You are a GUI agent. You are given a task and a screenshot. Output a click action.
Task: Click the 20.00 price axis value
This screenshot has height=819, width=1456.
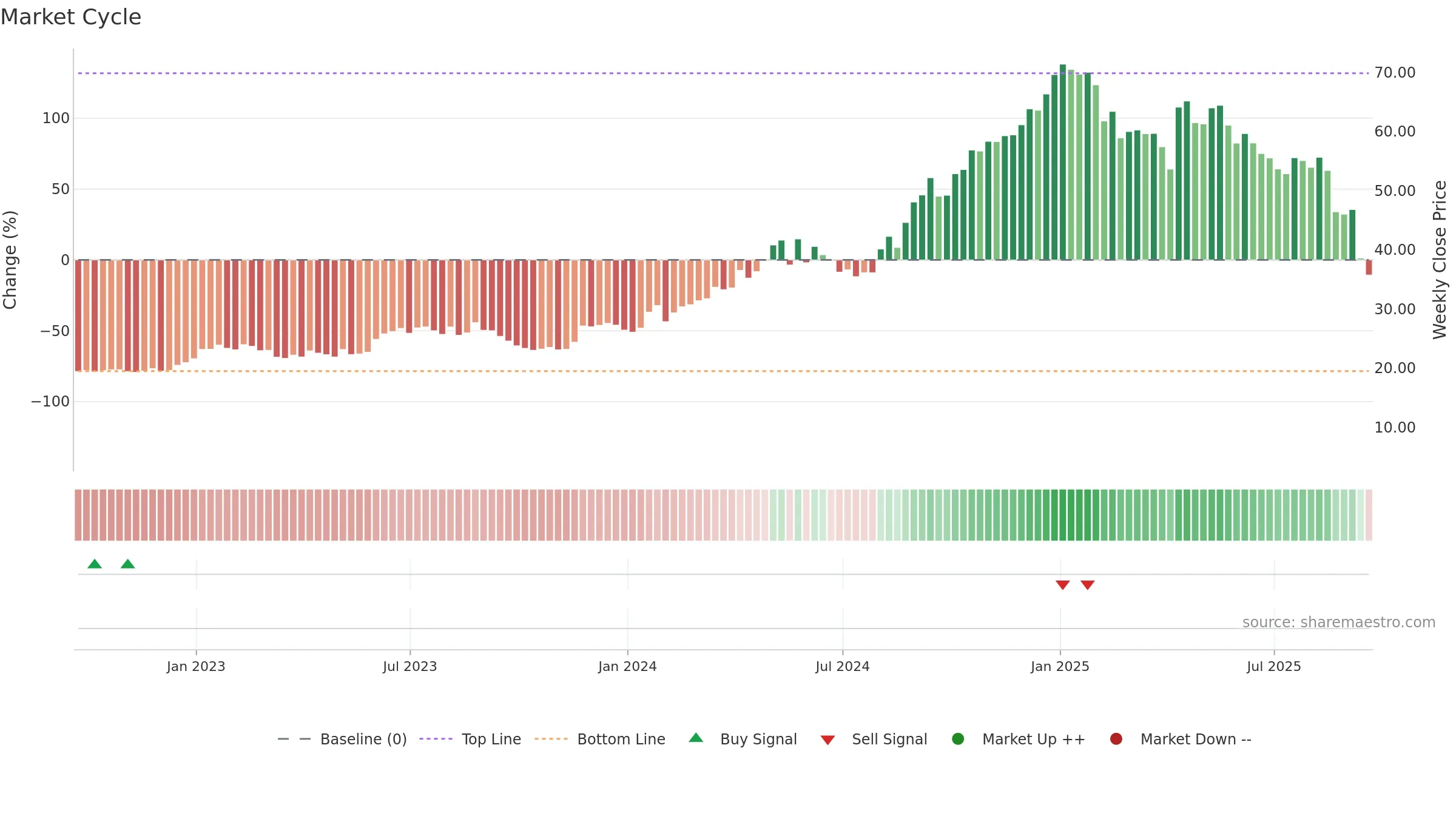(x=1395, y=368)
